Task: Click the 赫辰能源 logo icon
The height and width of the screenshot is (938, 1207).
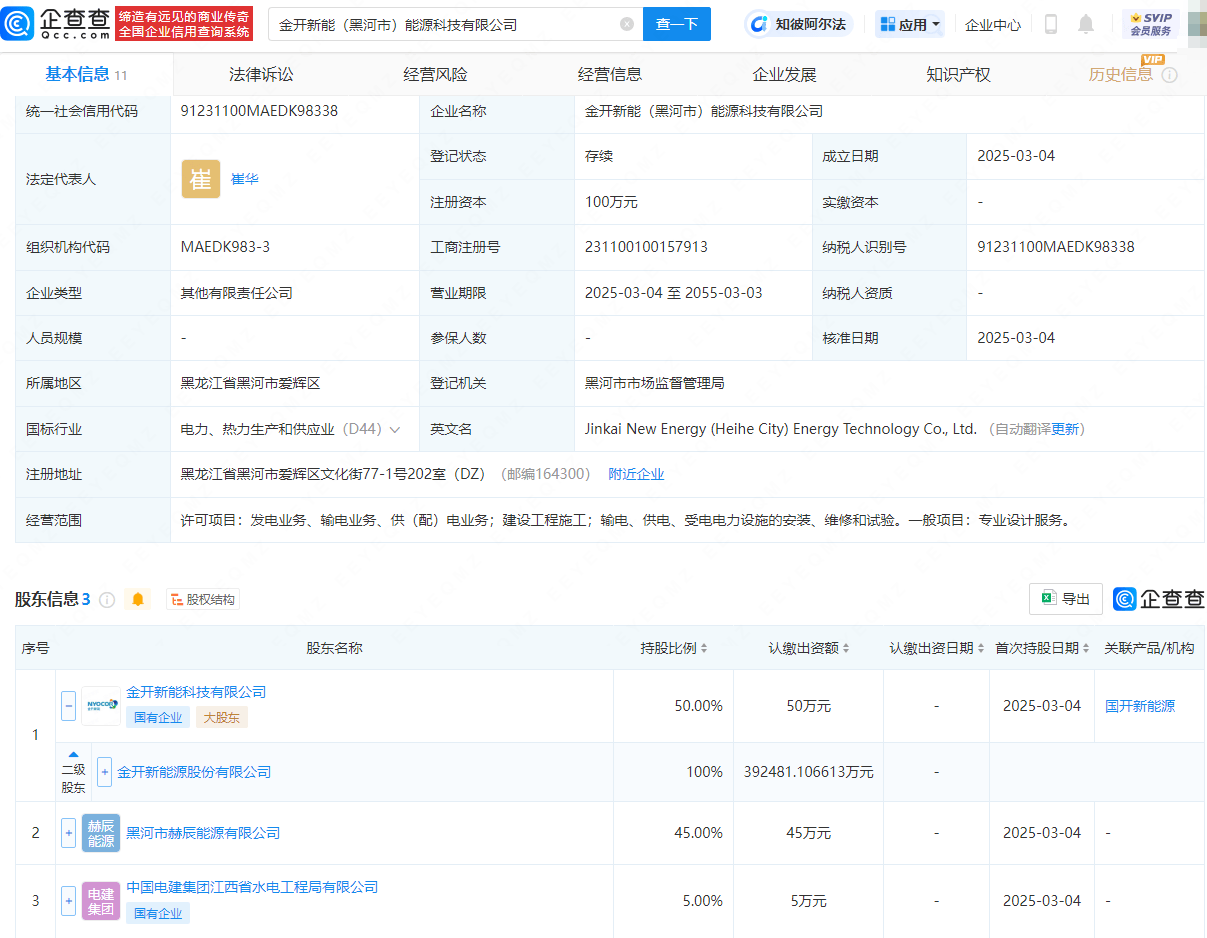Action: tap(101, 833)
